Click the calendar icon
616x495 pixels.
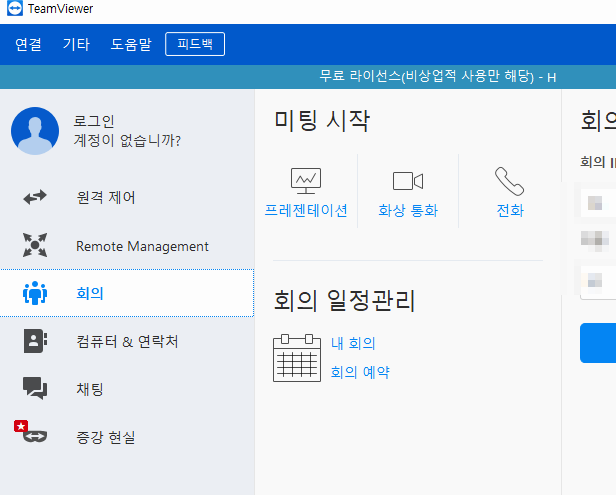297,358
